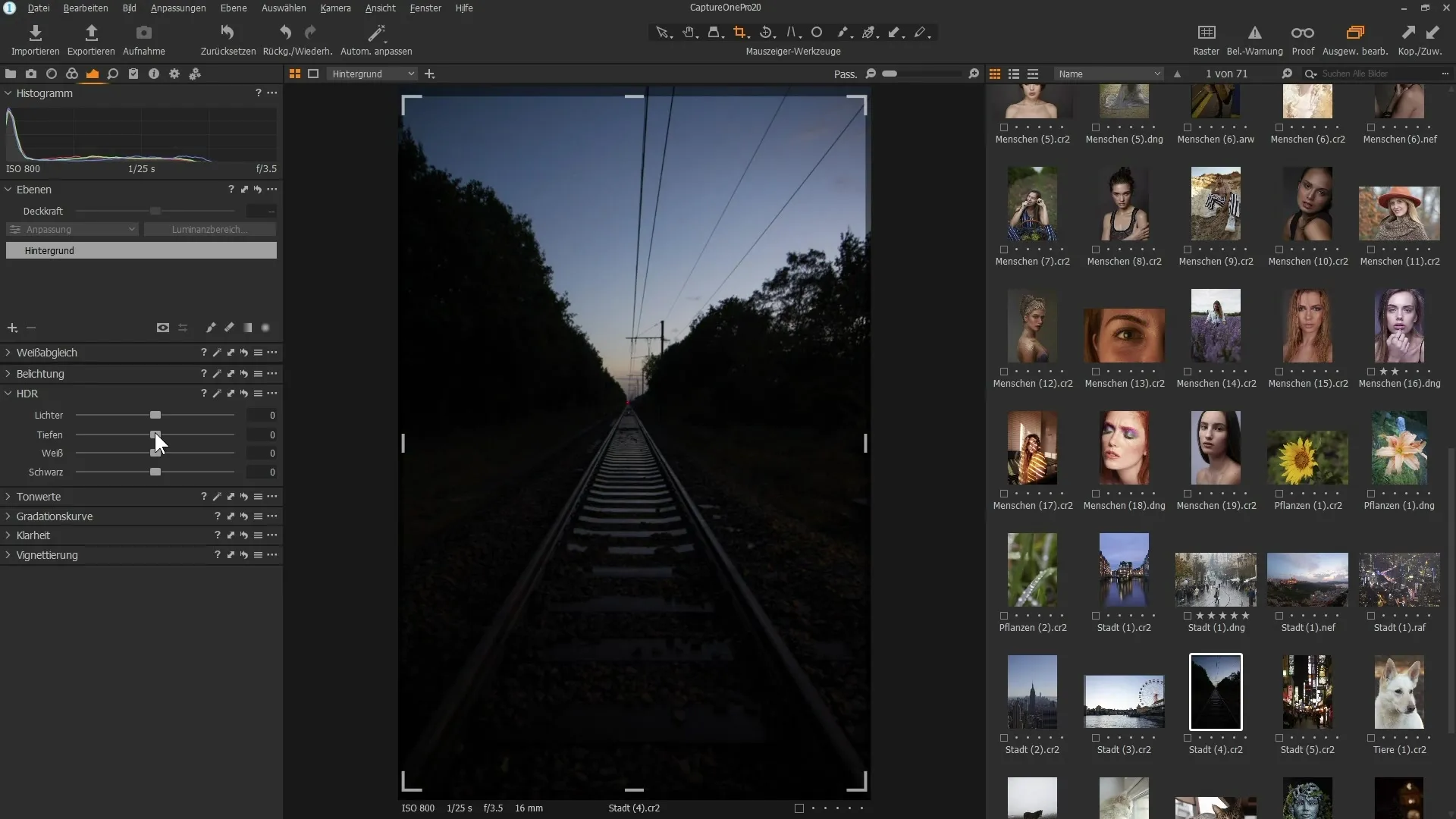The image size is (1456, 819).
Task: Select the Pan hand cursor tool
Action: click(x=689, y=33)
